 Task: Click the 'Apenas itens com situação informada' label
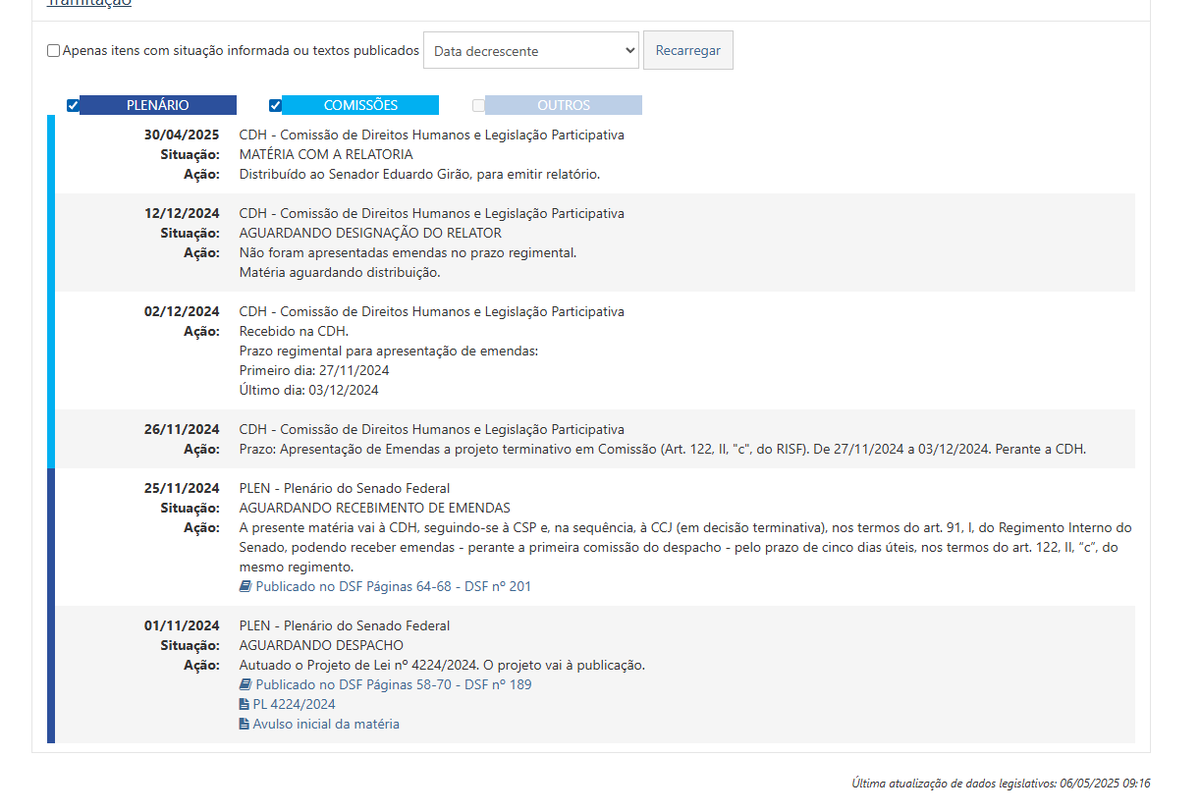click(241, 51)
